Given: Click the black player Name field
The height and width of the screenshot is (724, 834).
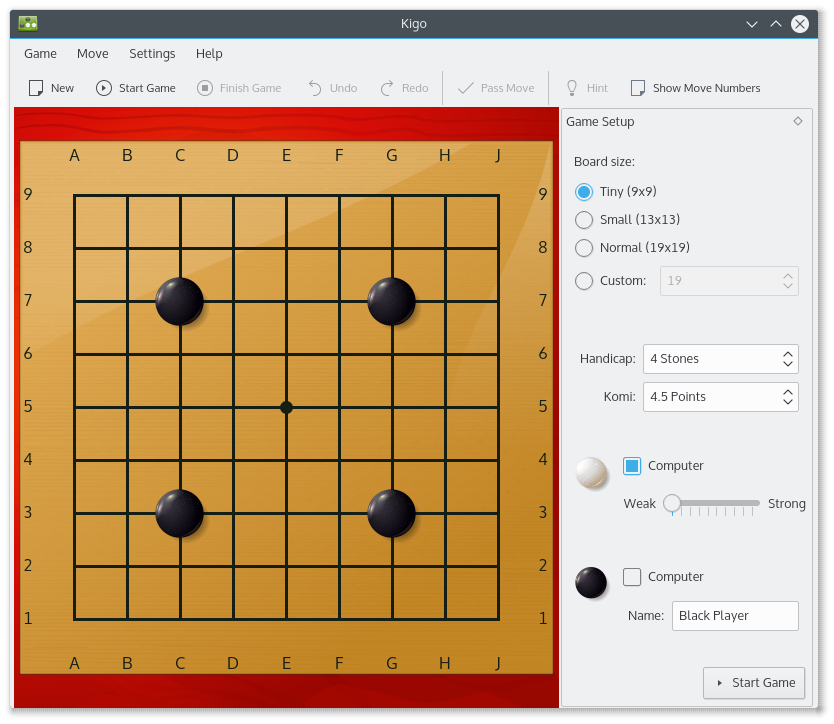Looking at the screenshot, I should [735, 616].
